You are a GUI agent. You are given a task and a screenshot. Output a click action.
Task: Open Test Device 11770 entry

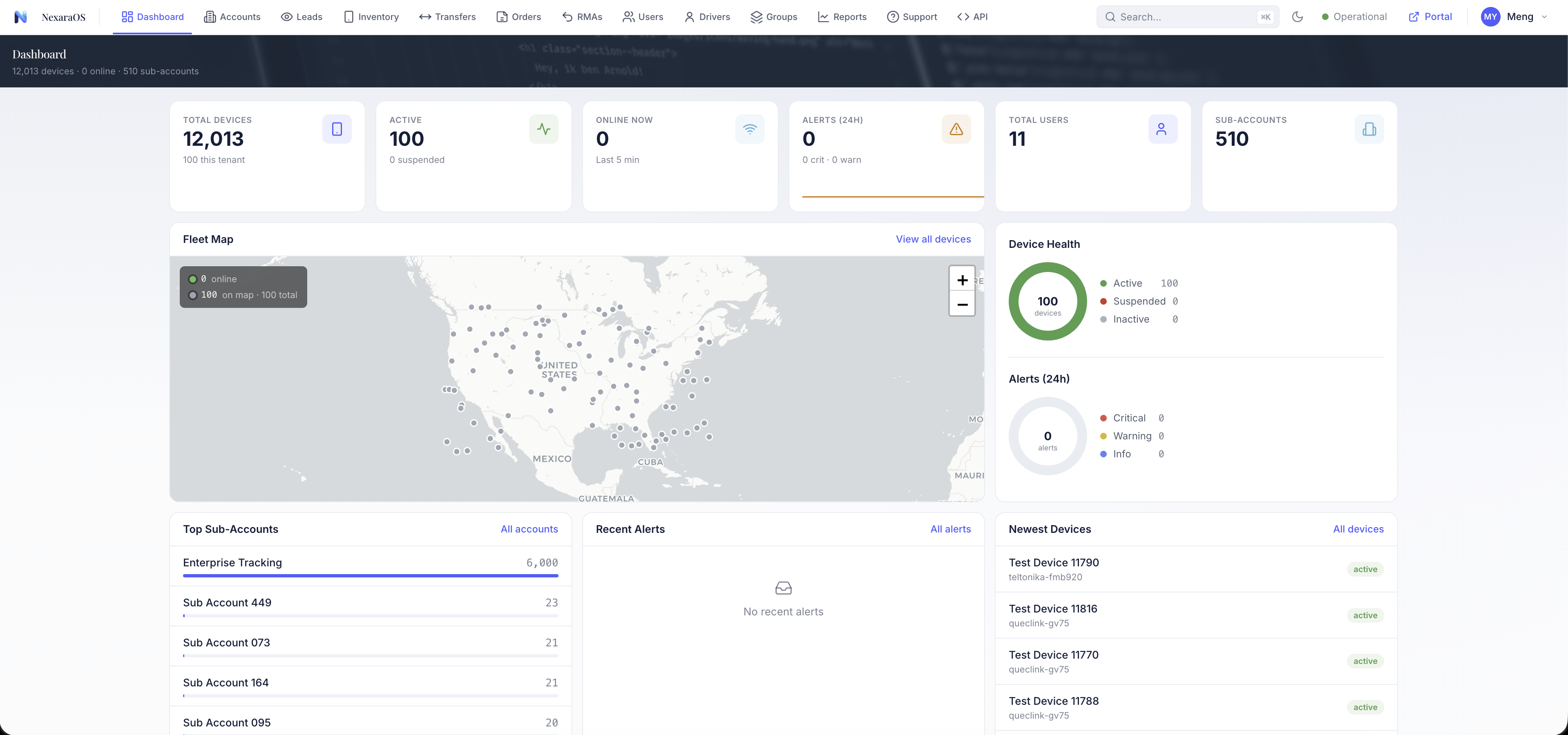pyautogui.click(x=1195, y=661)
